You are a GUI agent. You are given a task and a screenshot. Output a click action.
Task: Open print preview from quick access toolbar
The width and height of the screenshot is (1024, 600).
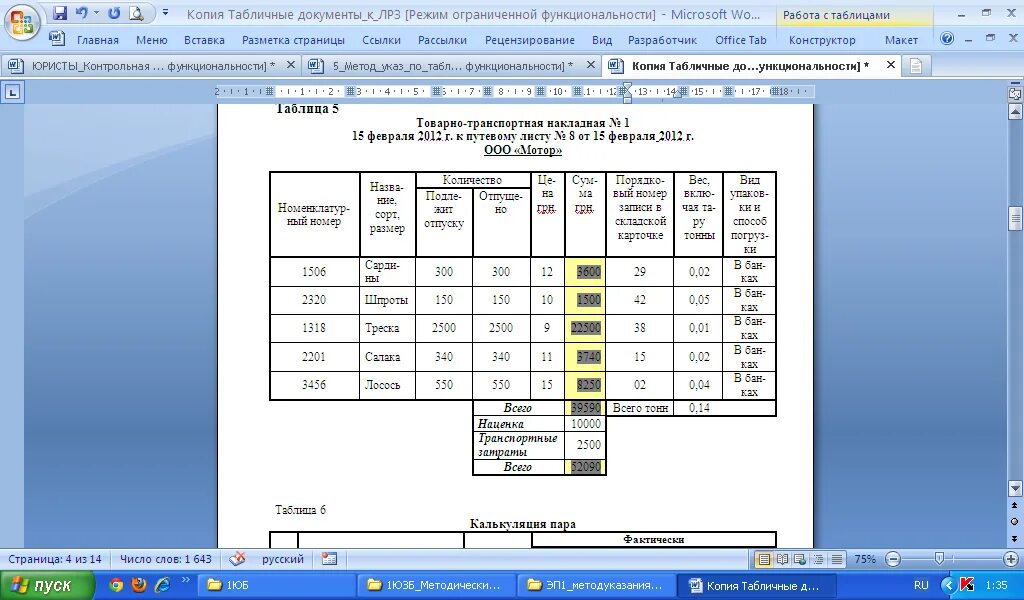[136, 13]
